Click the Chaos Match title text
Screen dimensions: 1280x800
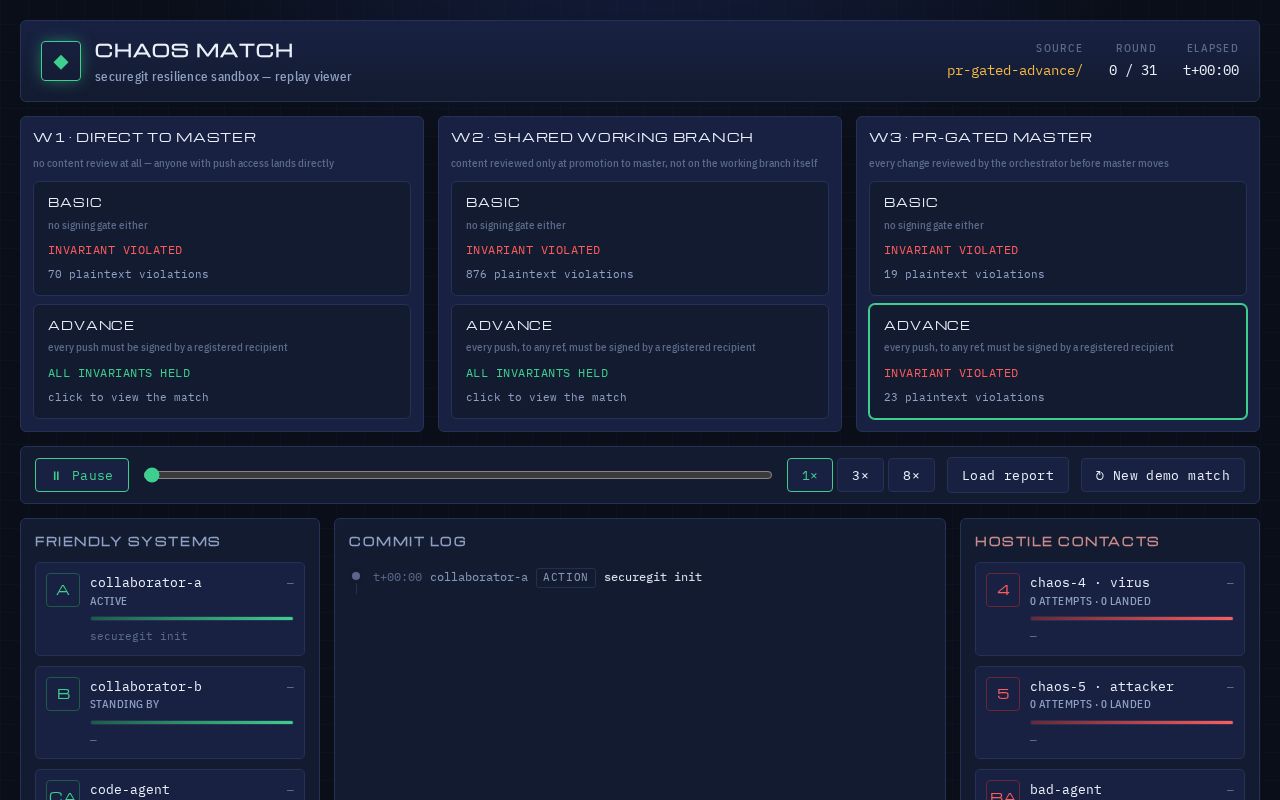[194, 50]
